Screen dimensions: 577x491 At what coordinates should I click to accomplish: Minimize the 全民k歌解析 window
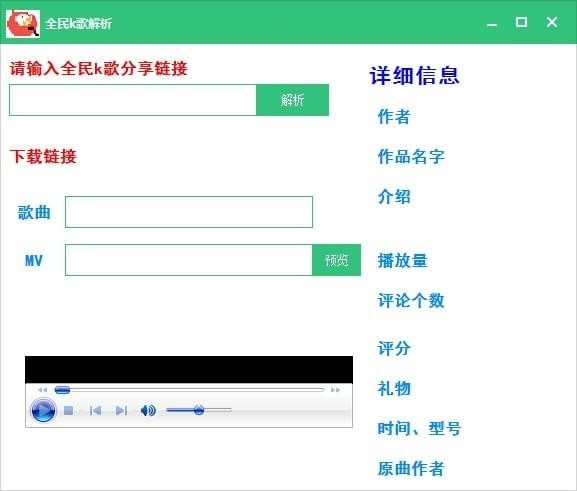pyautogui.click(x=492, y=24)
